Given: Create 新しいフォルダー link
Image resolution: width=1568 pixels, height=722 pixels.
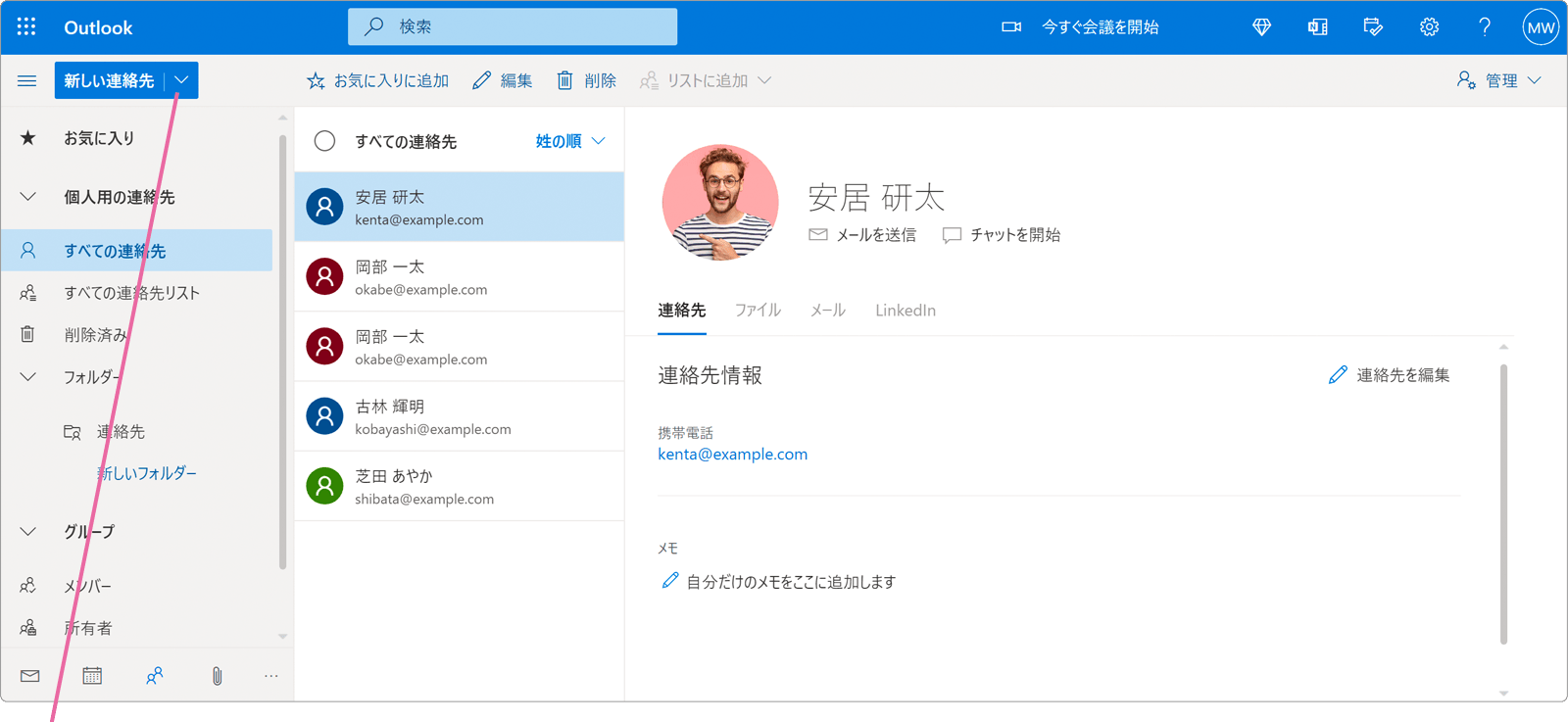Looking at the screenshot, I should (x=147, y=473).
